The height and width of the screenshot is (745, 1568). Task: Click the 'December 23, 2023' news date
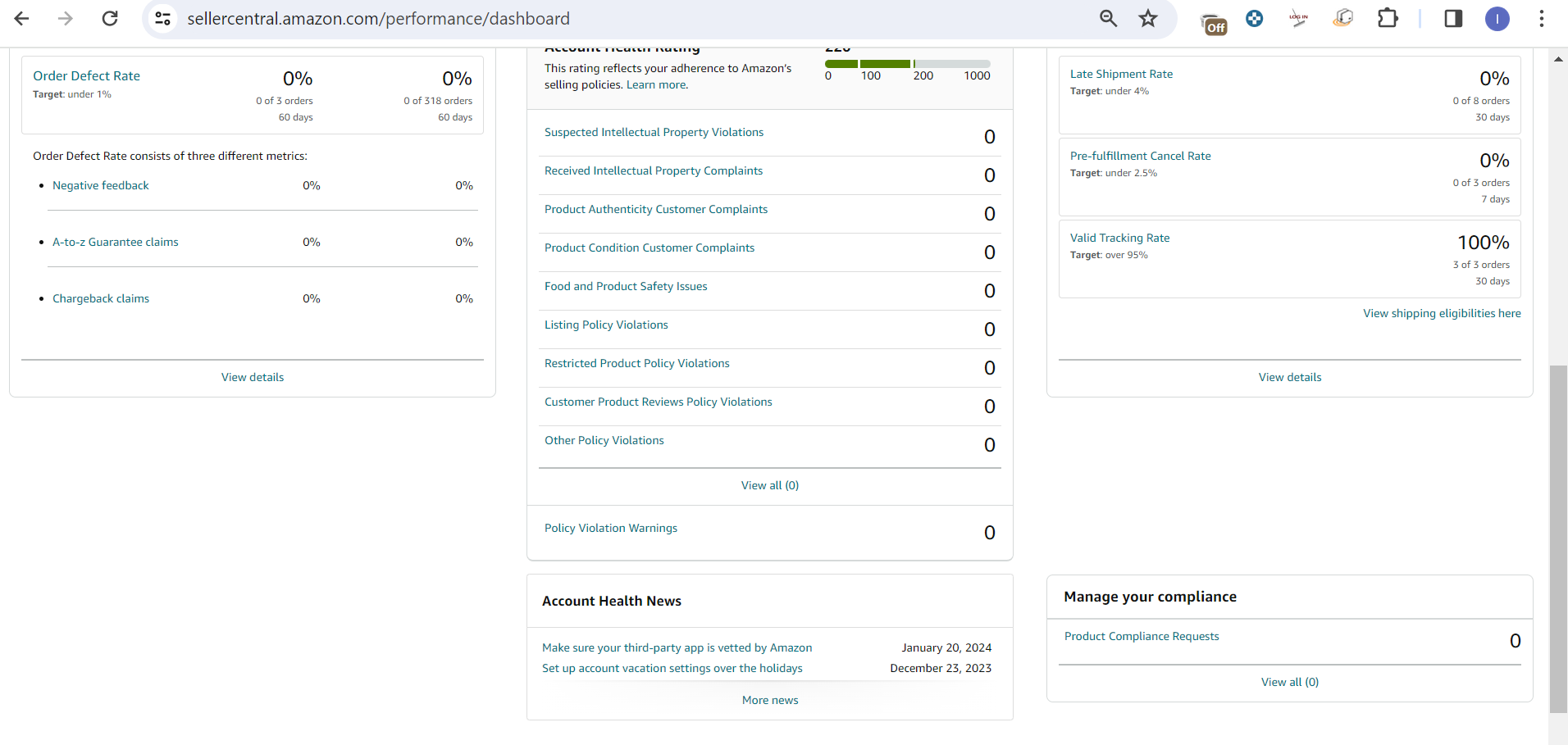(x=941, y=668)
